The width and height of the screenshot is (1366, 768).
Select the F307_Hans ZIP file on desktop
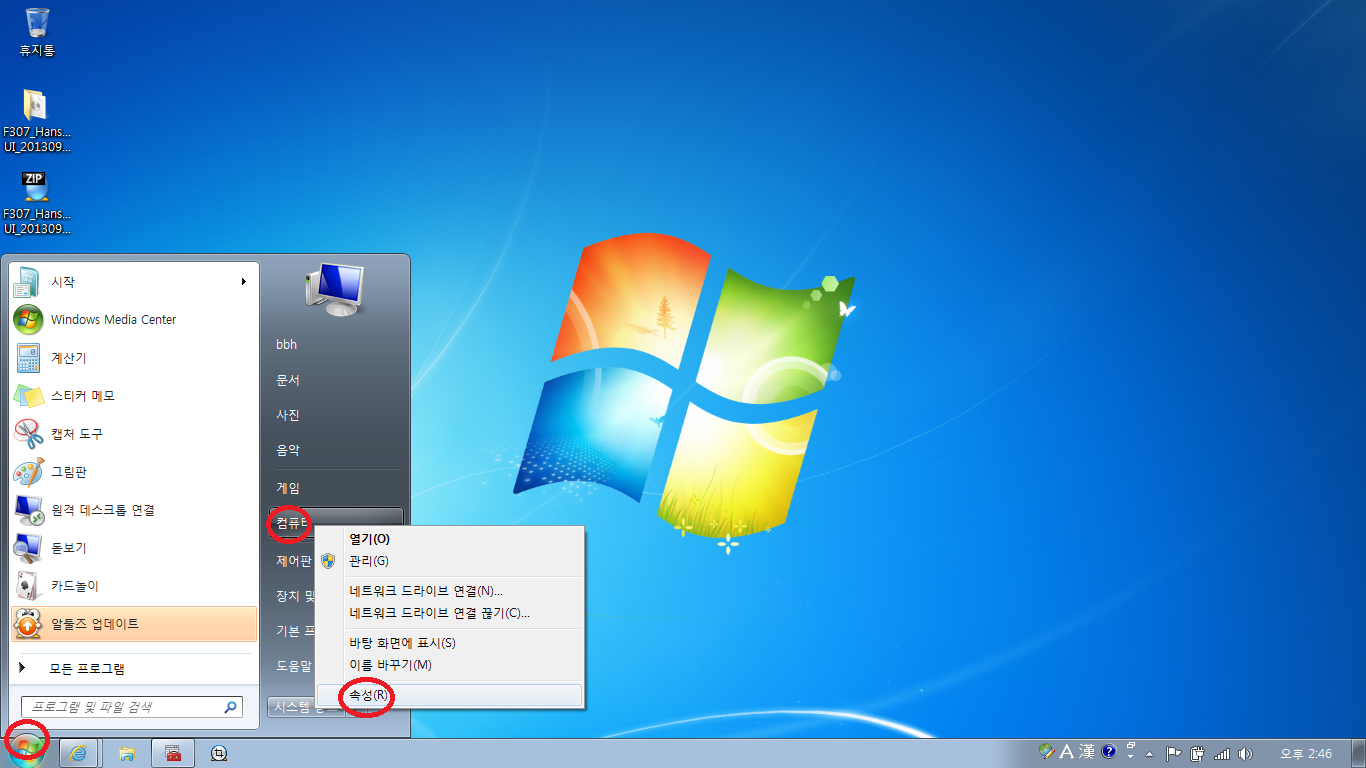pyautogui.click(x=37, y=203)
